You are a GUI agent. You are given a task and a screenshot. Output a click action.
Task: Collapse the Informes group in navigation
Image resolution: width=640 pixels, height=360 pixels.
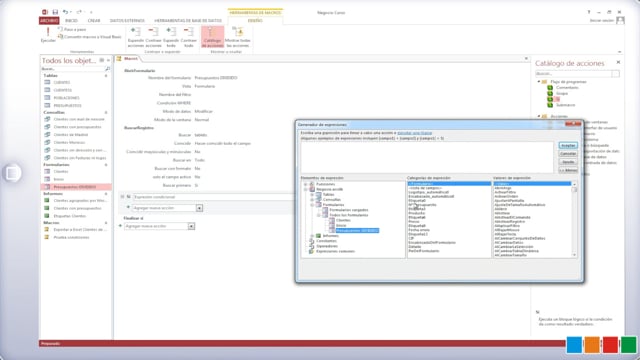107,193
